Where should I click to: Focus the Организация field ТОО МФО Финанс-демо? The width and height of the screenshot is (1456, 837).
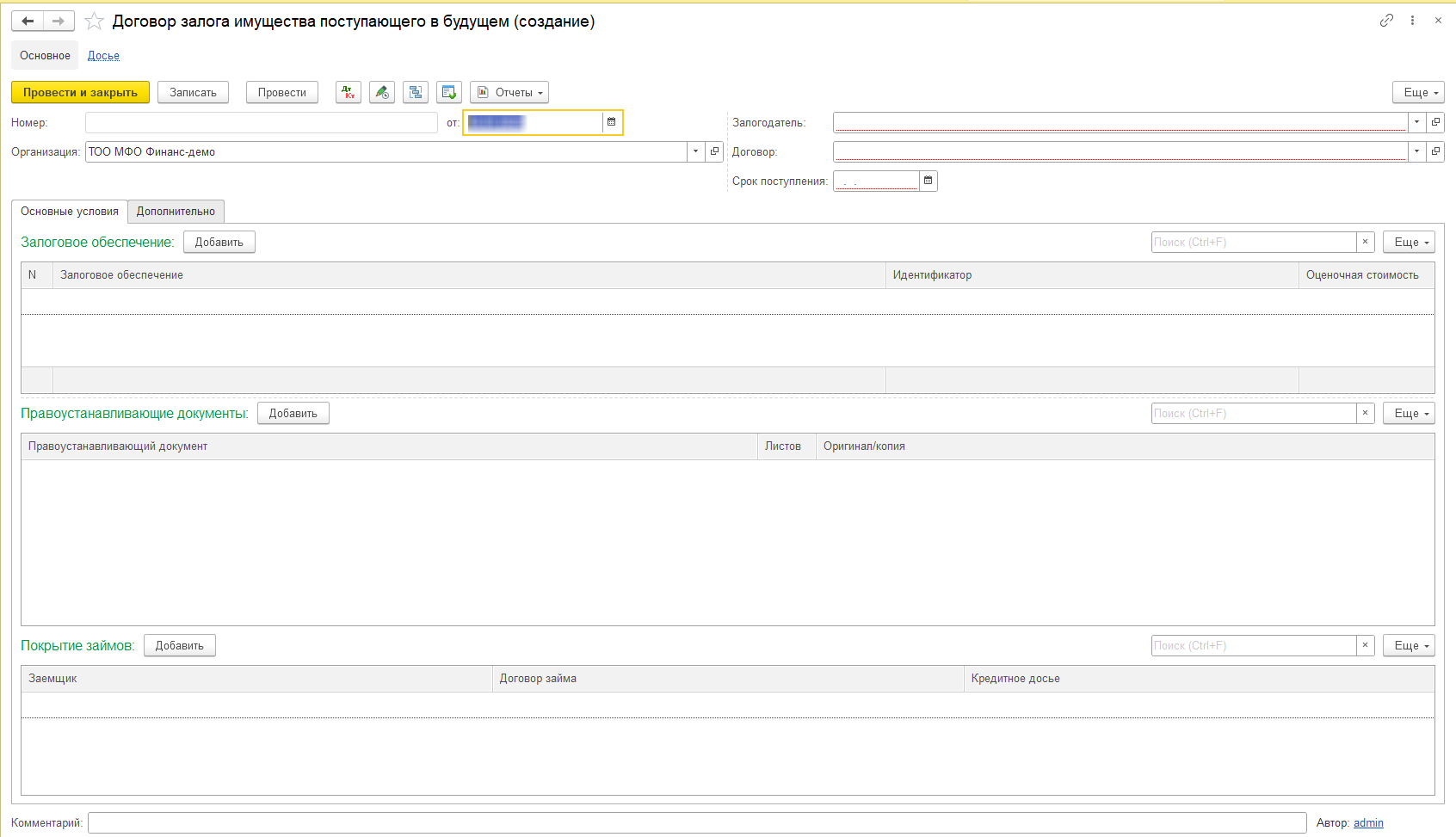(x=386, y=151)
